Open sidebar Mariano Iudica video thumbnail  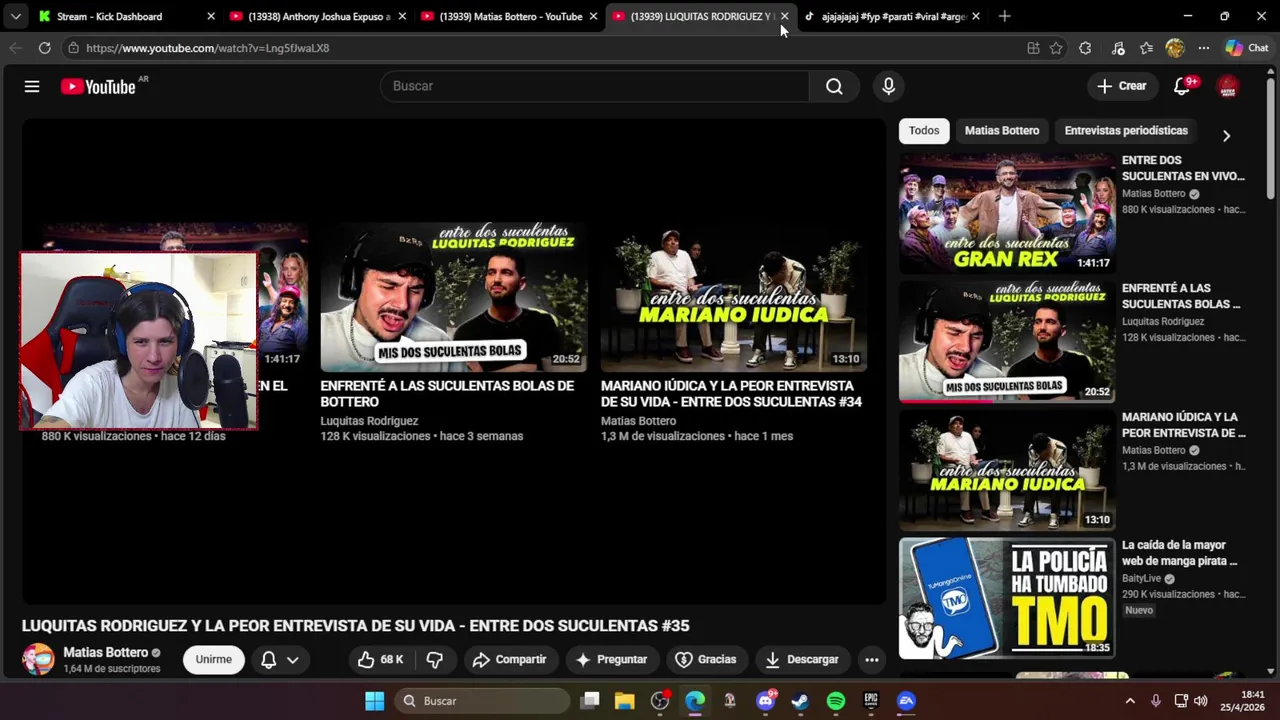pyautogui.click(x=1007, y=470)
